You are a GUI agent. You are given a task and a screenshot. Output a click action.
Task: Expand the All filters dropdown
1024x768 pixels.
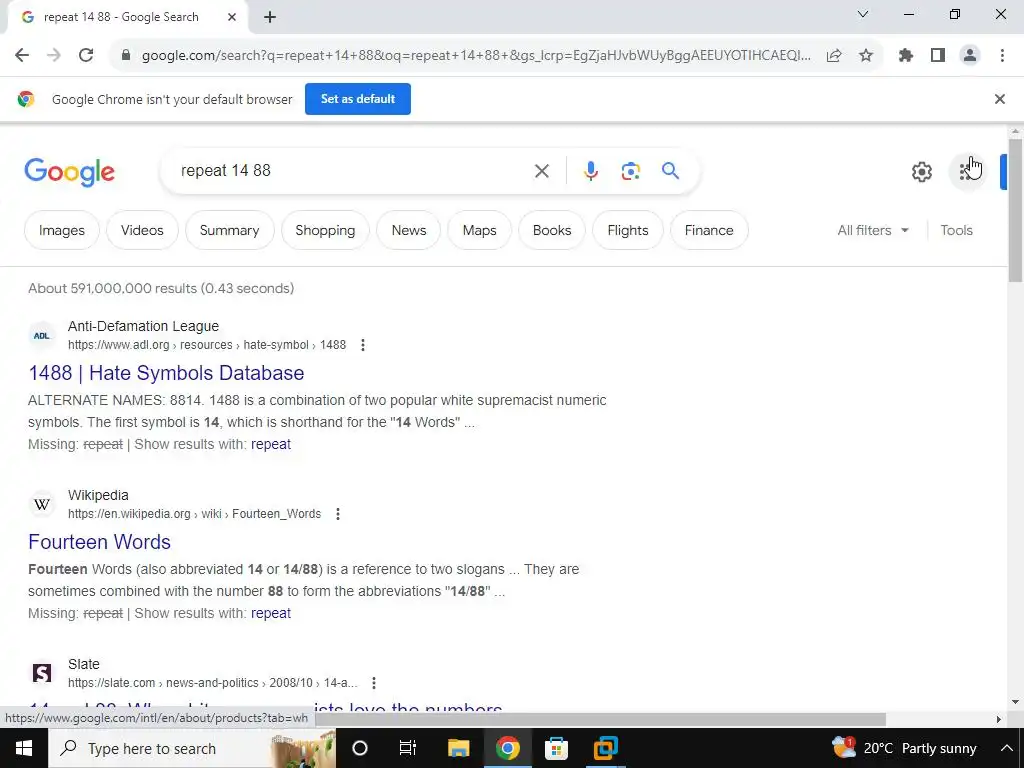click(x=873, y=230)
